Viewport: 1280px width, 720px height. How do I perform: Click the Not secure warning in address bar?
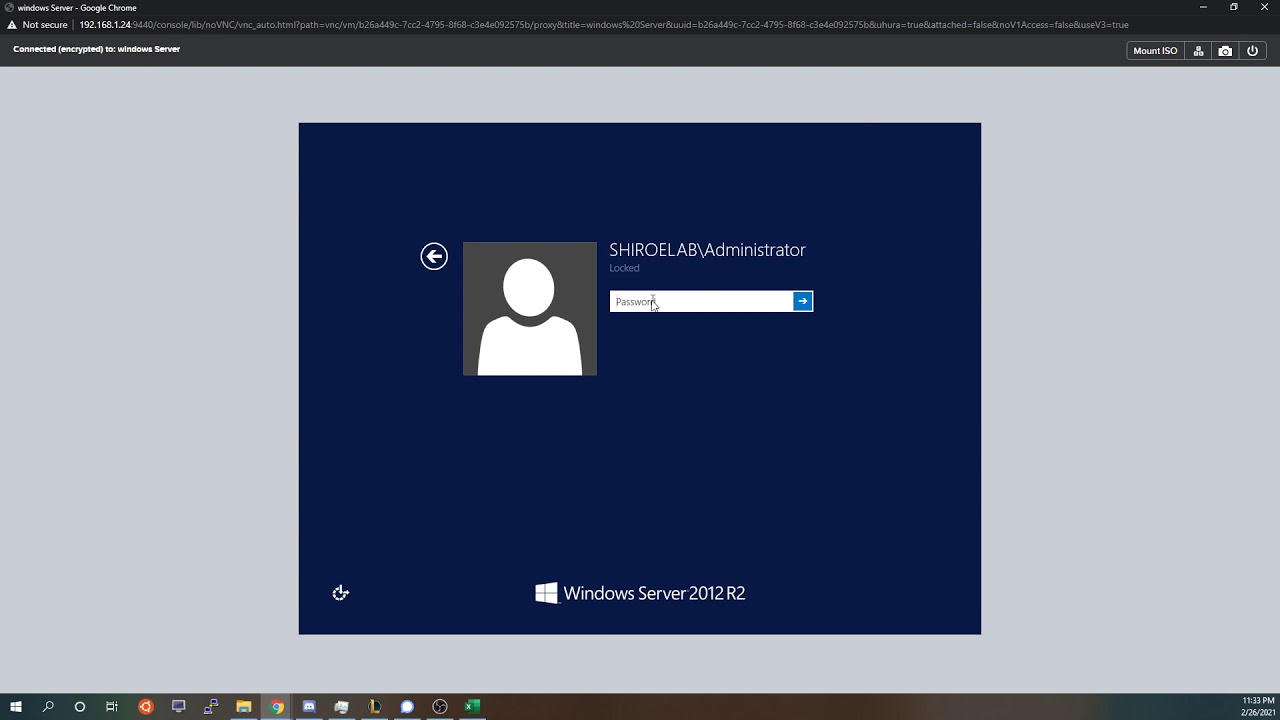(x=38, y=25)
